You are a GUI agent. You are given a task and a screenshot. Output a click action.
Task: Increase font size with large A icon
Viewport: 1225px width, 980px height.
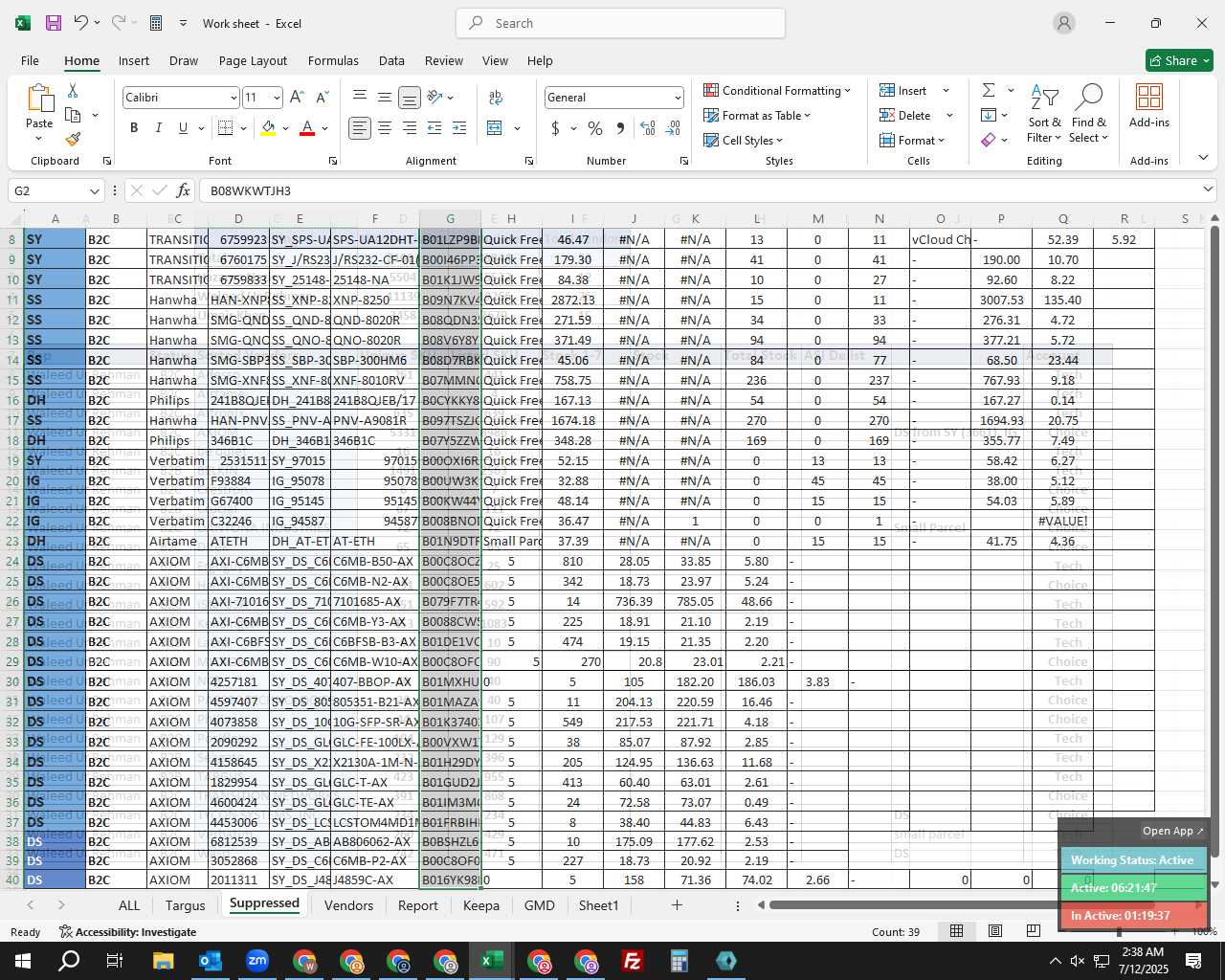[x=297, y=98]
